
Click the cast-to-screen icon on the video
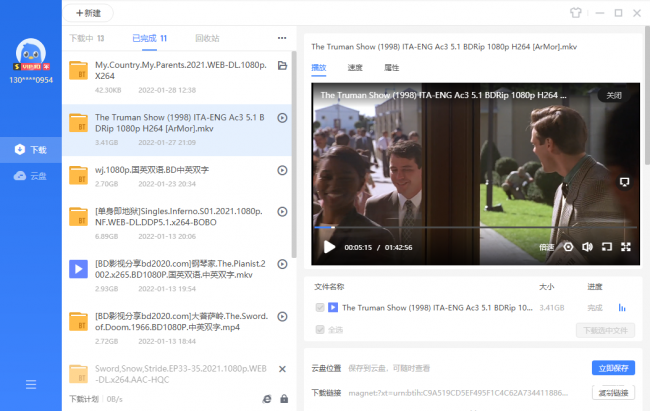tap(624, 182)
